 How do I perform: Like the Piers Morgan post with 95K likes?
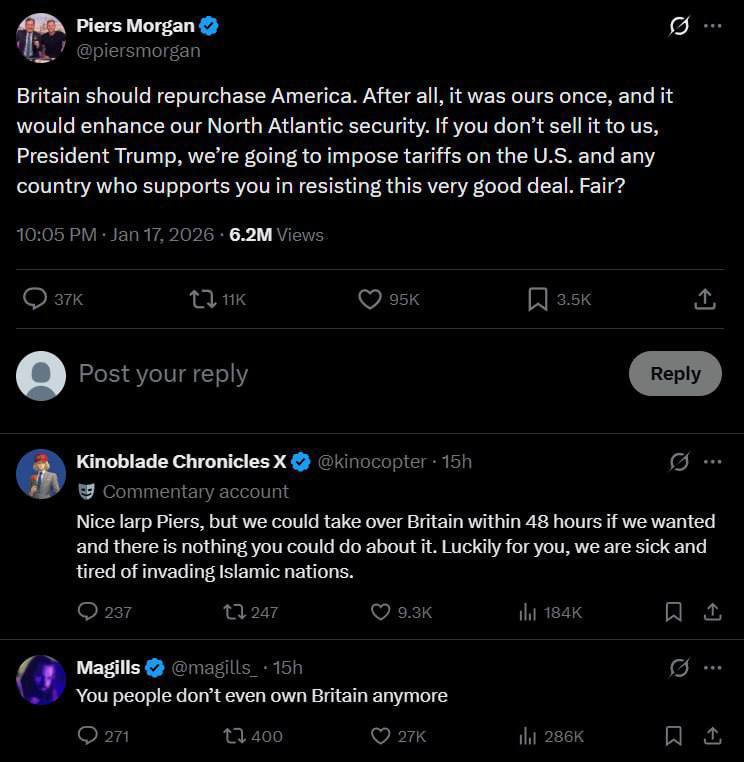point(370,299)
